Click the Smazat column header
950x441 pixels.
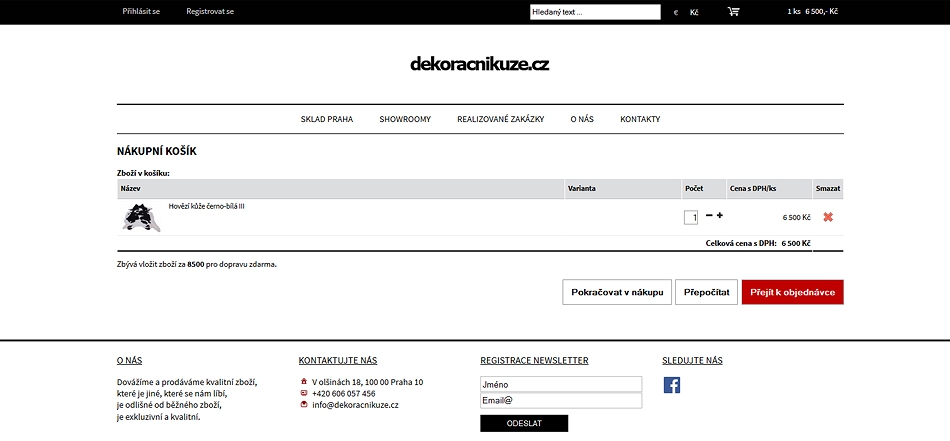pyautogui.click(x=828, y=188)
